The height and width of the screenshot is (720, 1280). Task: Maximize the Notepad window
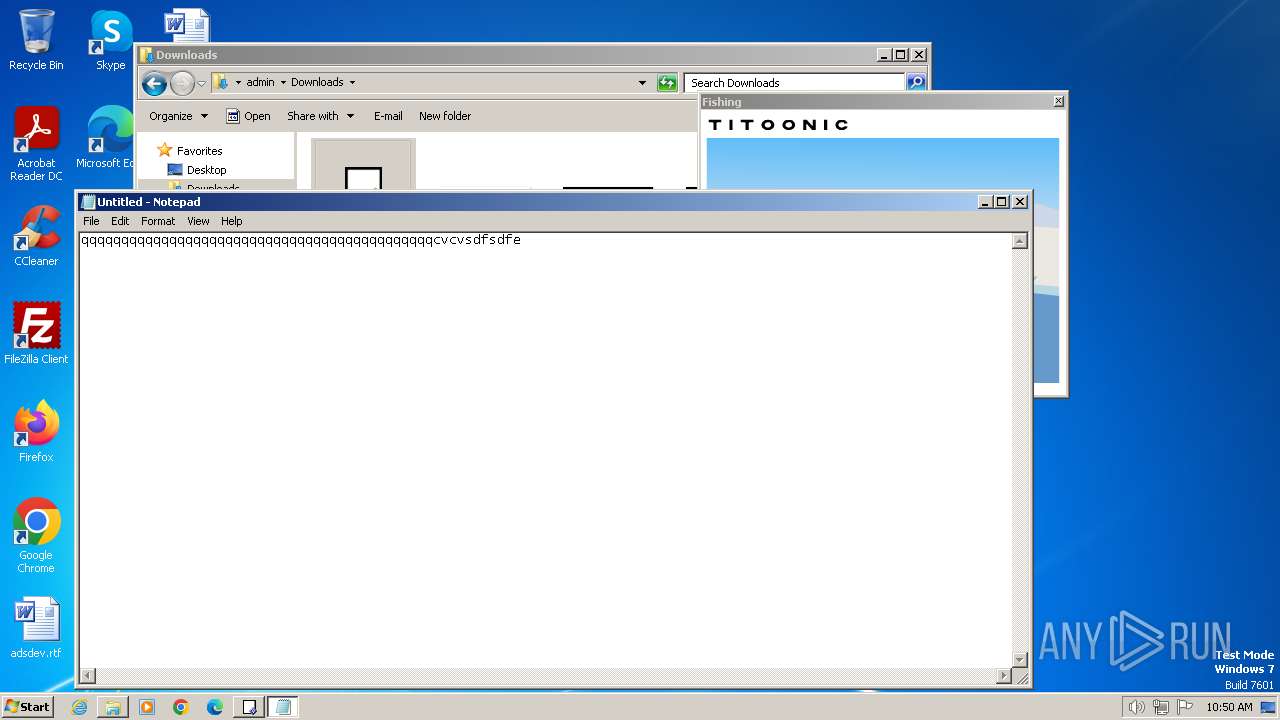1001,202
